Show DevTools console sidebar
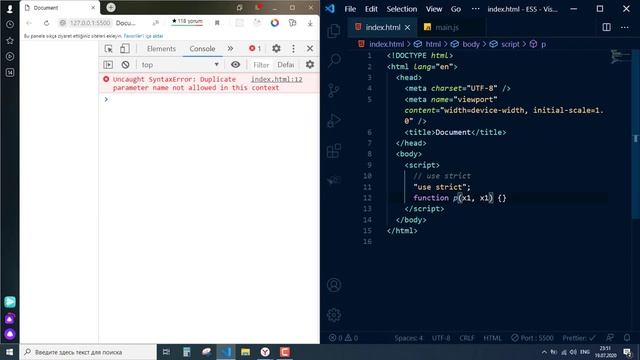This screenshot has height=360, width=640. click(108, 64)
